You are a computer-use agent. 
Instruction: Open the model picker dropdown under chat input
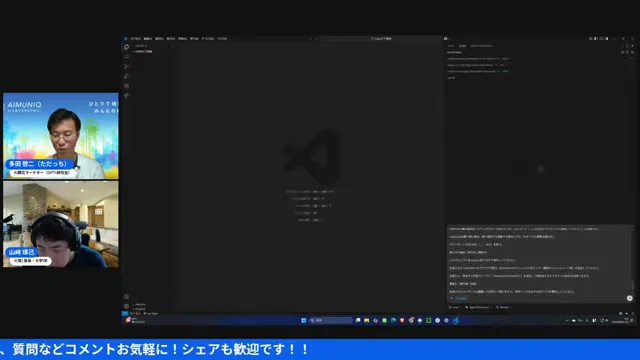click(x=503, y=307)
